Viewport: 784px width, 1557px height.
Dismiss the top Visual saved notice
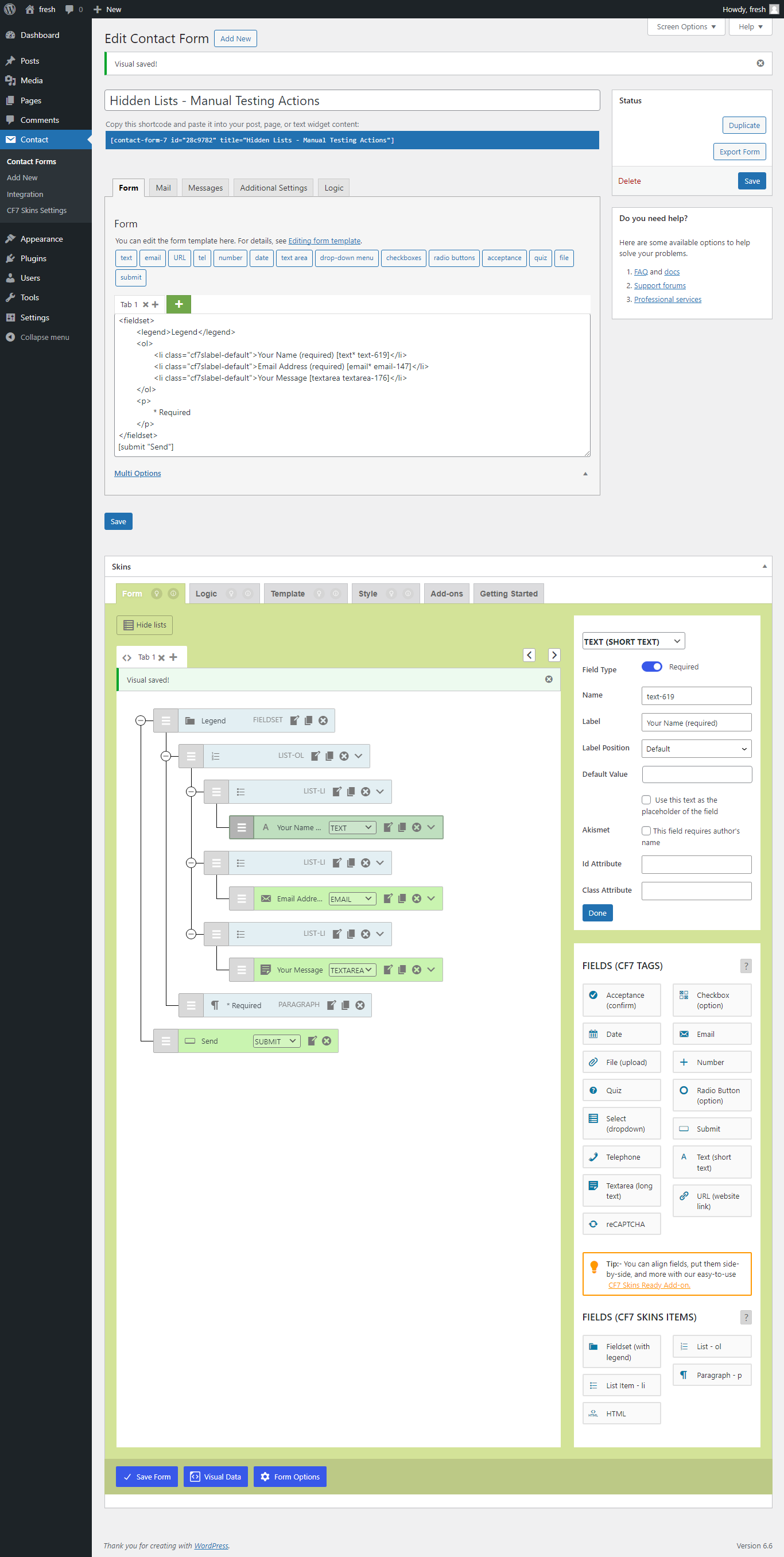tap(760, 64)
